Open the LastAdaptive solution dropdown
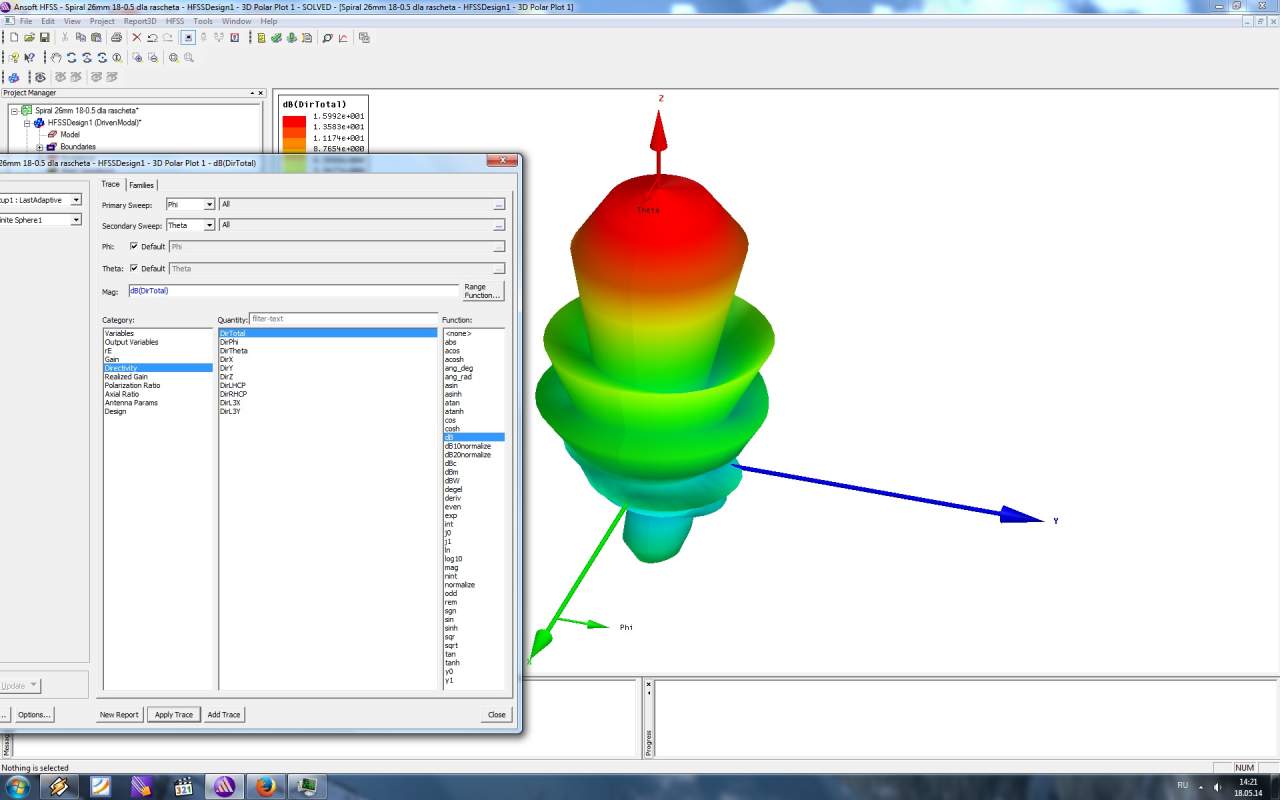The image size is (1280, 800). (x=76, y=200)
